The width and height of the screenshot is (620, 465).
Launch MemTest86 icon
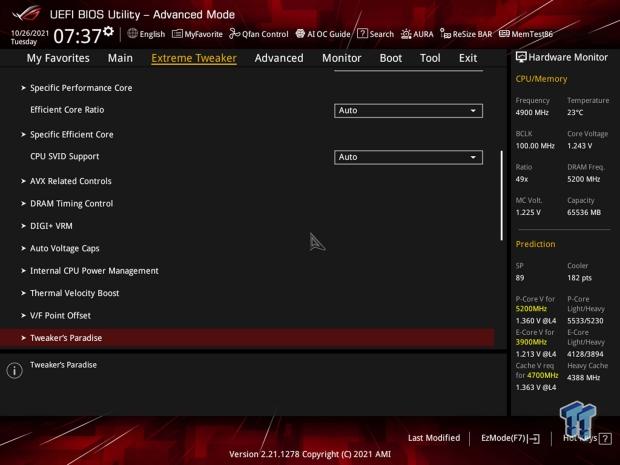(504, 34)
